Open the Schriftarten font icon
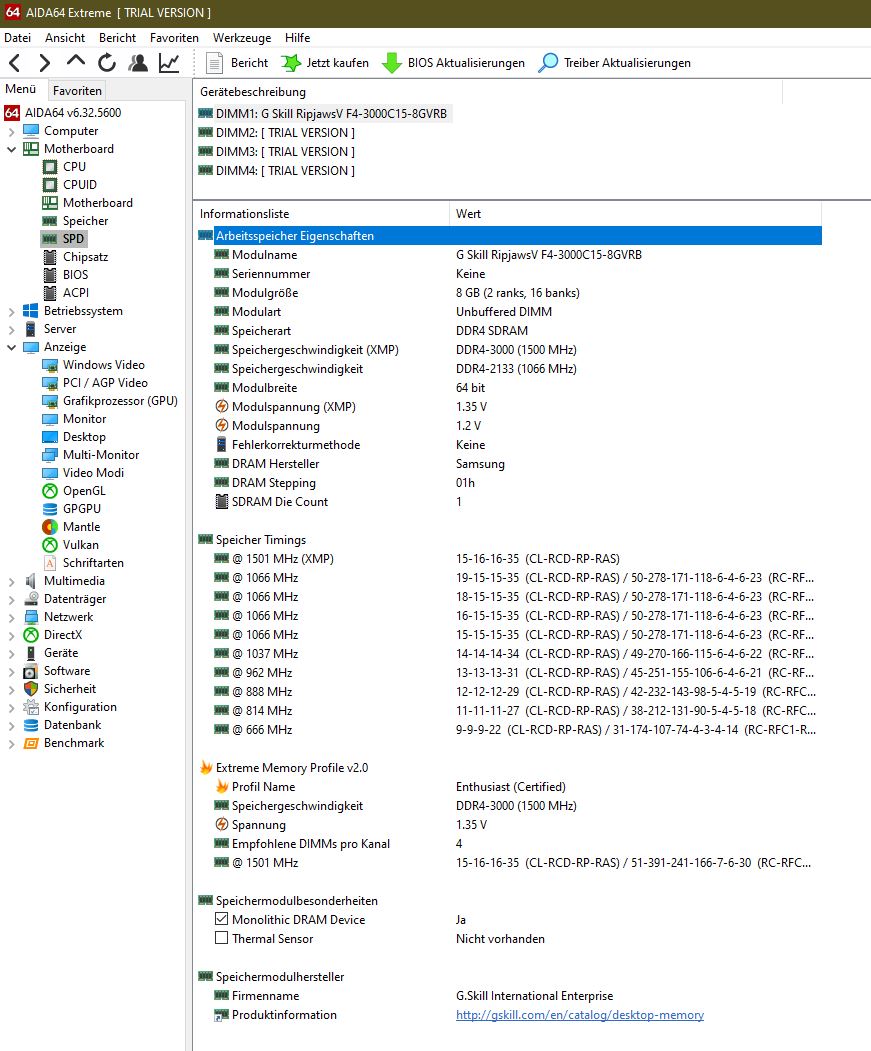 click(x=50, y=563)
